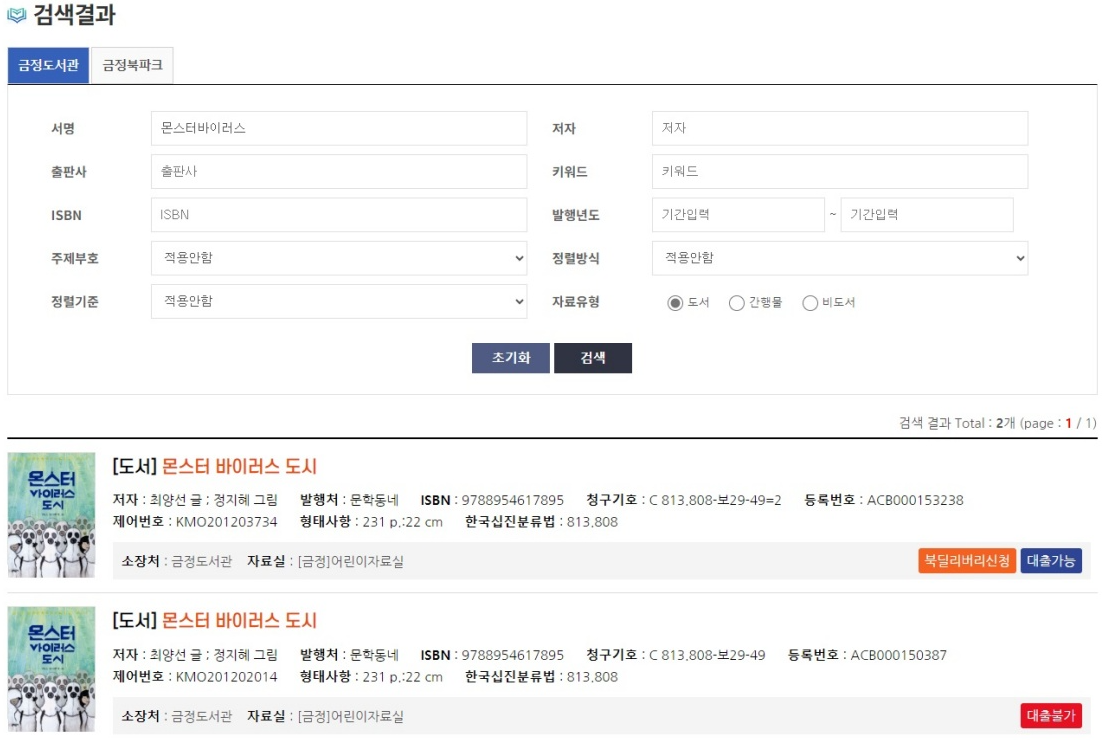Click the blue 대출가능 status button
This screenshot has height=740, width=1102.
coord(1049,562)
